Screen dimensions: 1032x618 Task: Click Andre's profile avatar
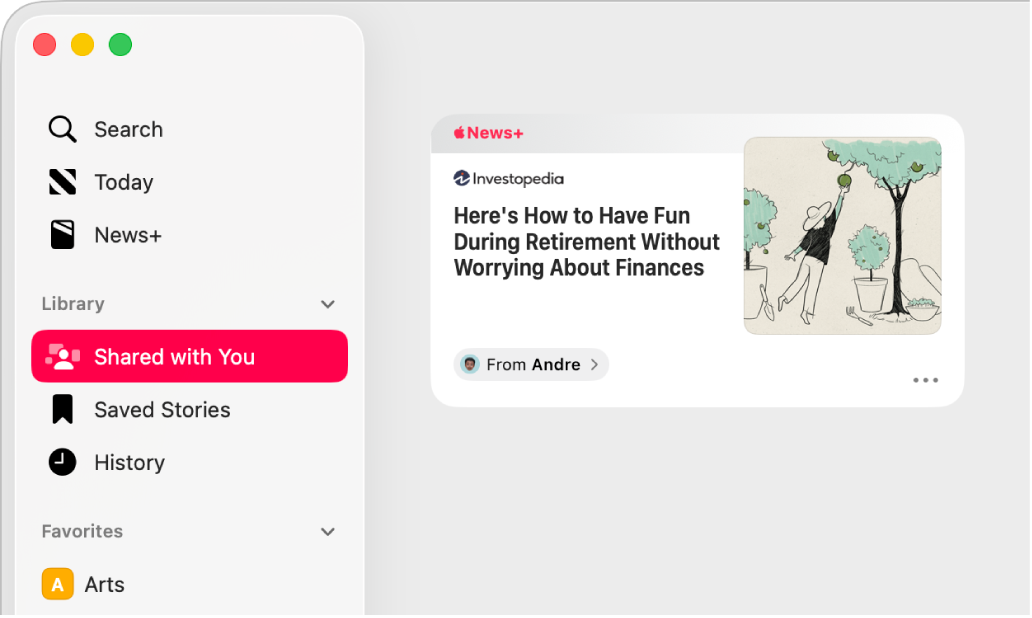[470, 364]
